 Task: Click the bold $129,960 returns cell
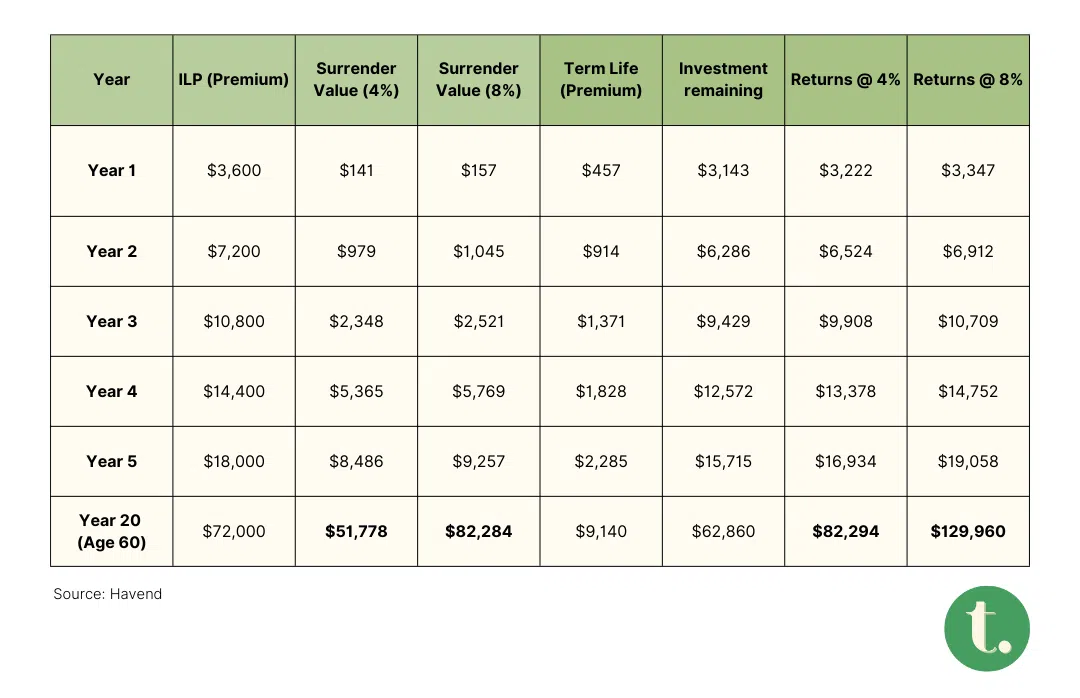968,532
